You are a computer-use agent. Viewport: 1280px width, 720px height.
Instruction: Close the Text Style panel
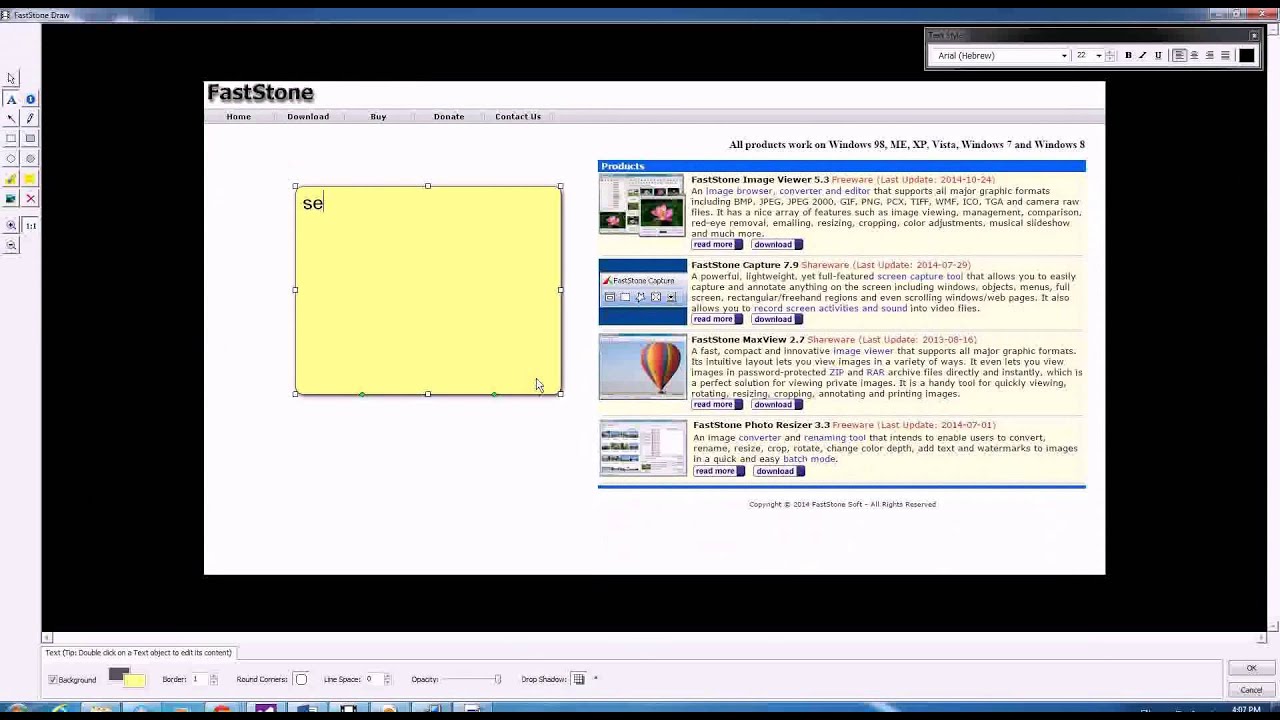coord(1254,36)
